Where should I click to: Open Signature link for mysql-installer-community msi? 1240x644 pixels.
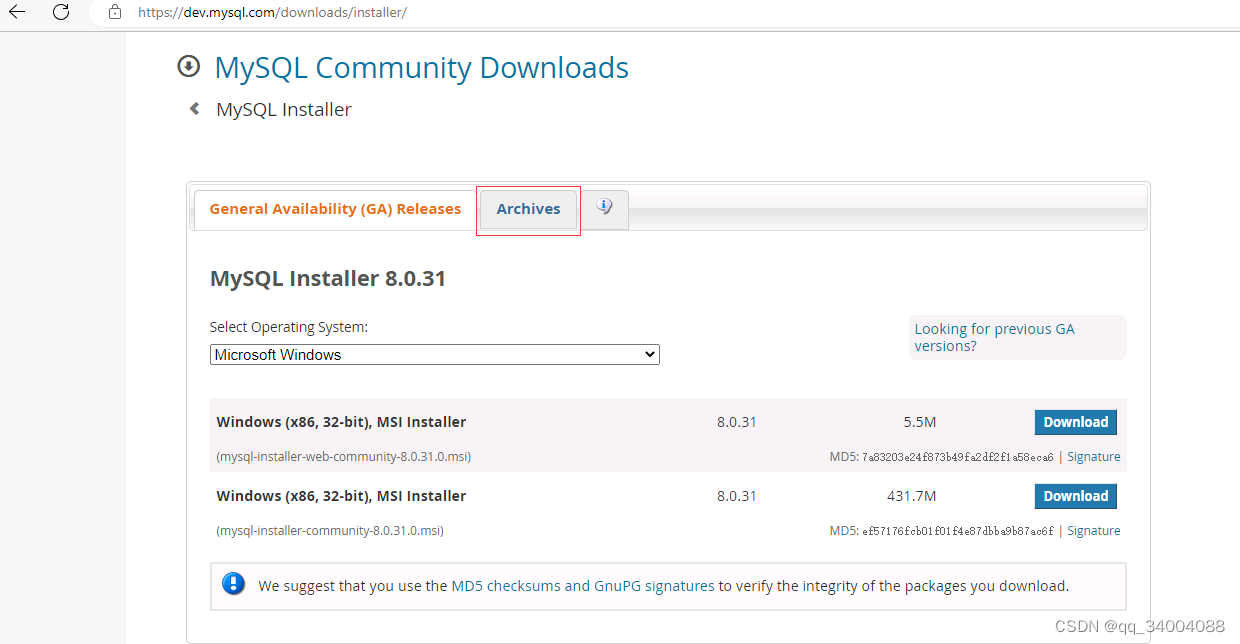(1093, 531)
